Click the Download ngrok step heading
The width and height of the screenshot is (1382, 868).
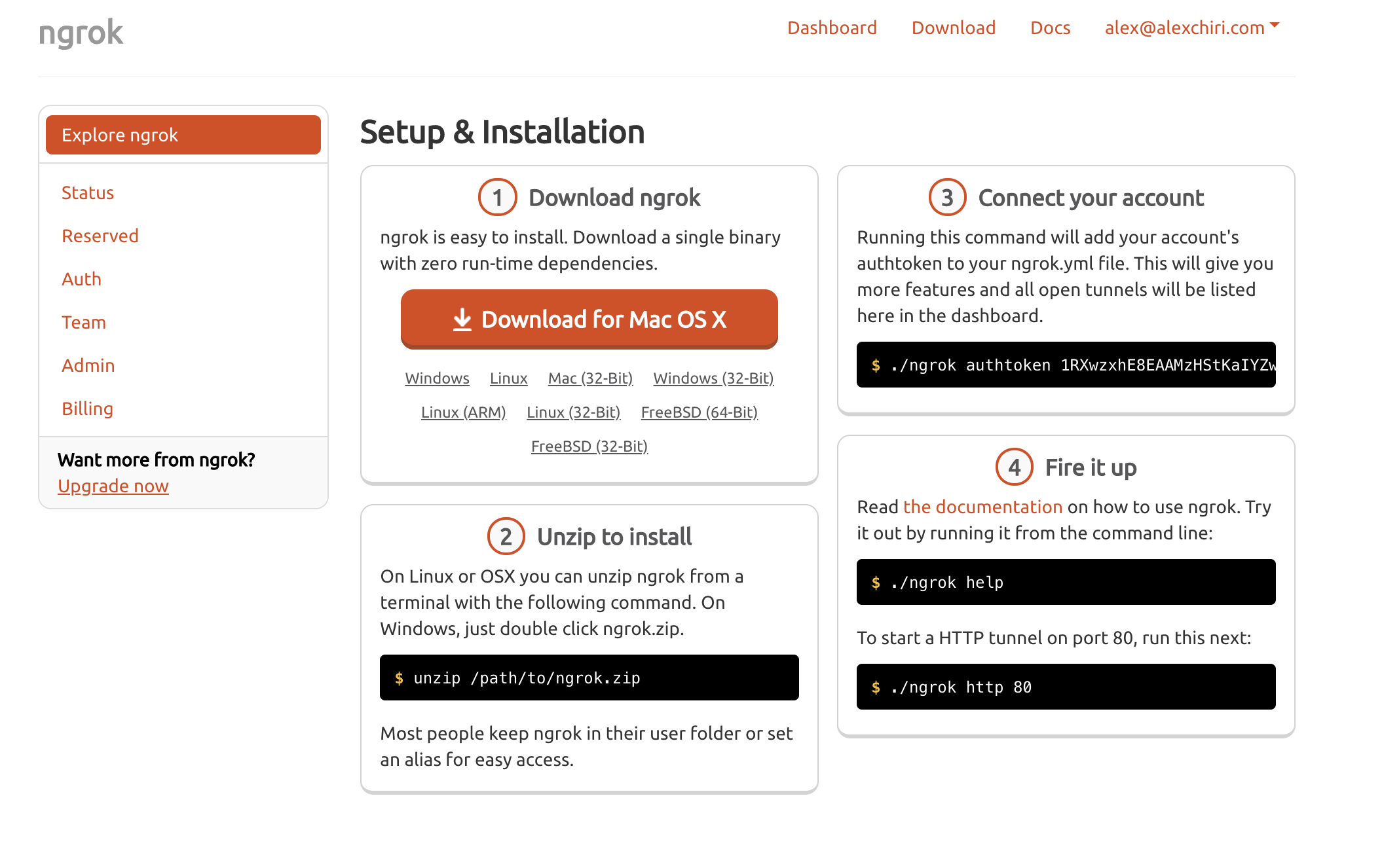614,198
